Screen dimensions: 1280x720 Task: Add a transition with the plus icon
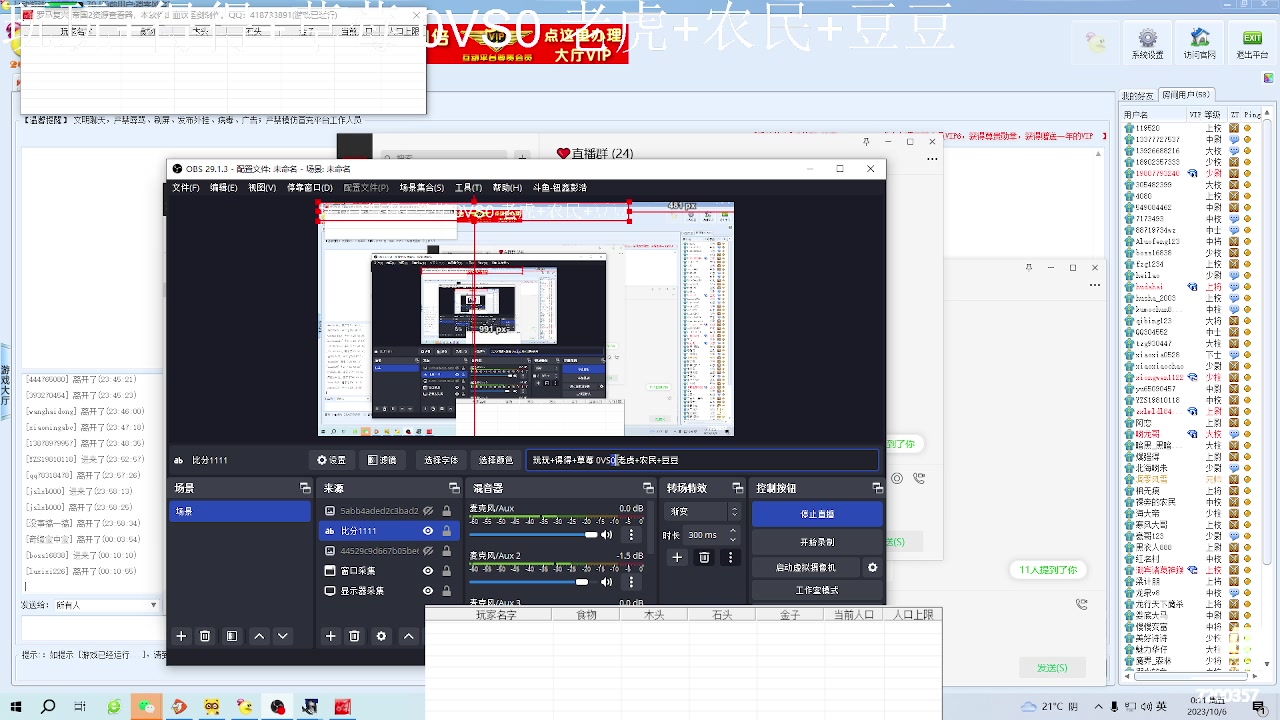[677, 558]
